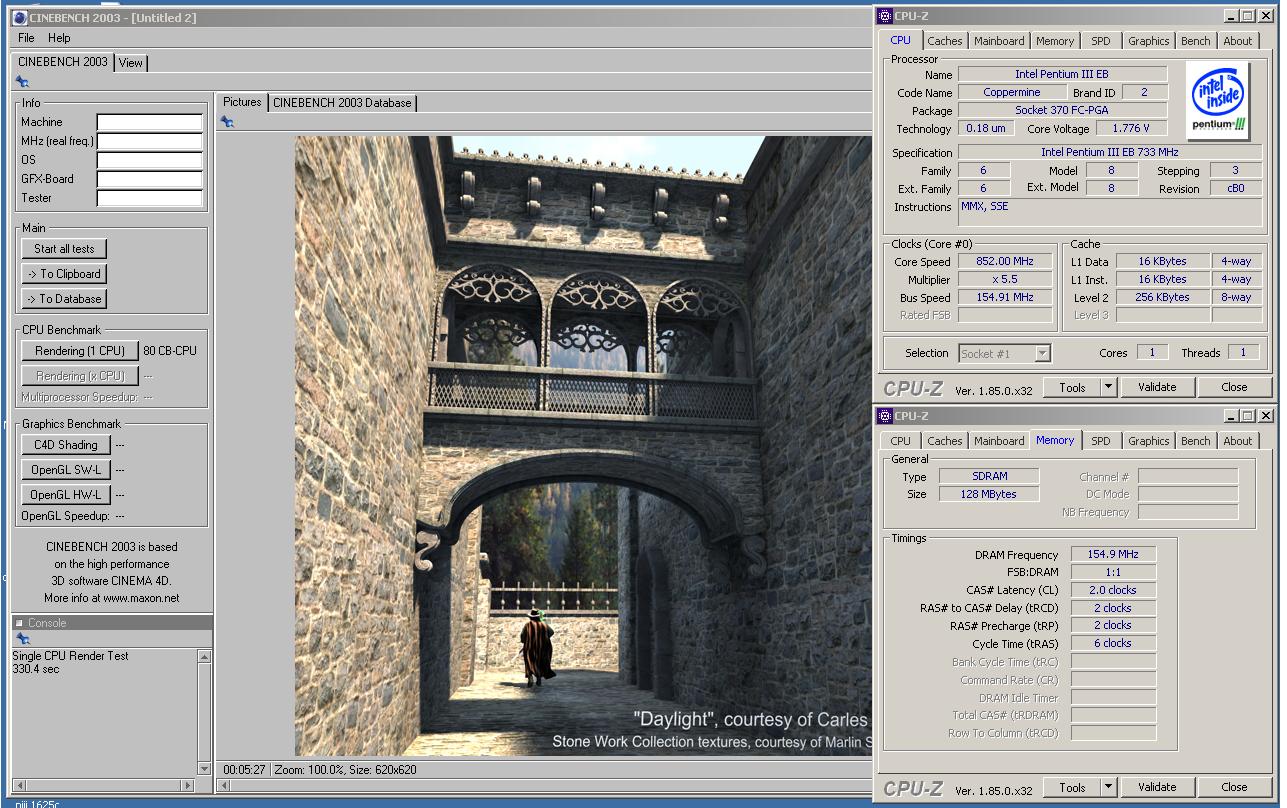
Task: Click the Code Name value Coppermine
Action: pos(1011,92)
